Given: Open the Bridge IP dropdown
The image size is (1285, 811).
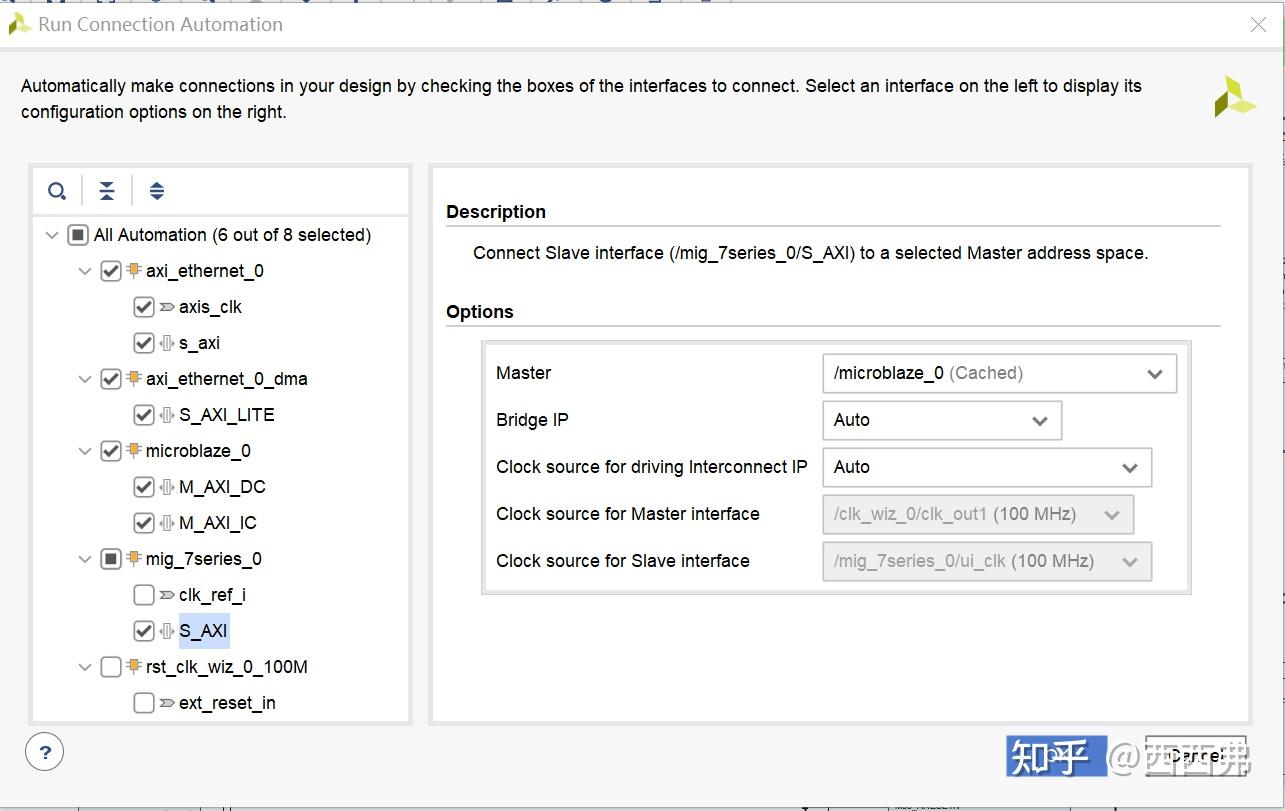Looking at the screenshot, I should pyautogui.click(x=940, y=421).
